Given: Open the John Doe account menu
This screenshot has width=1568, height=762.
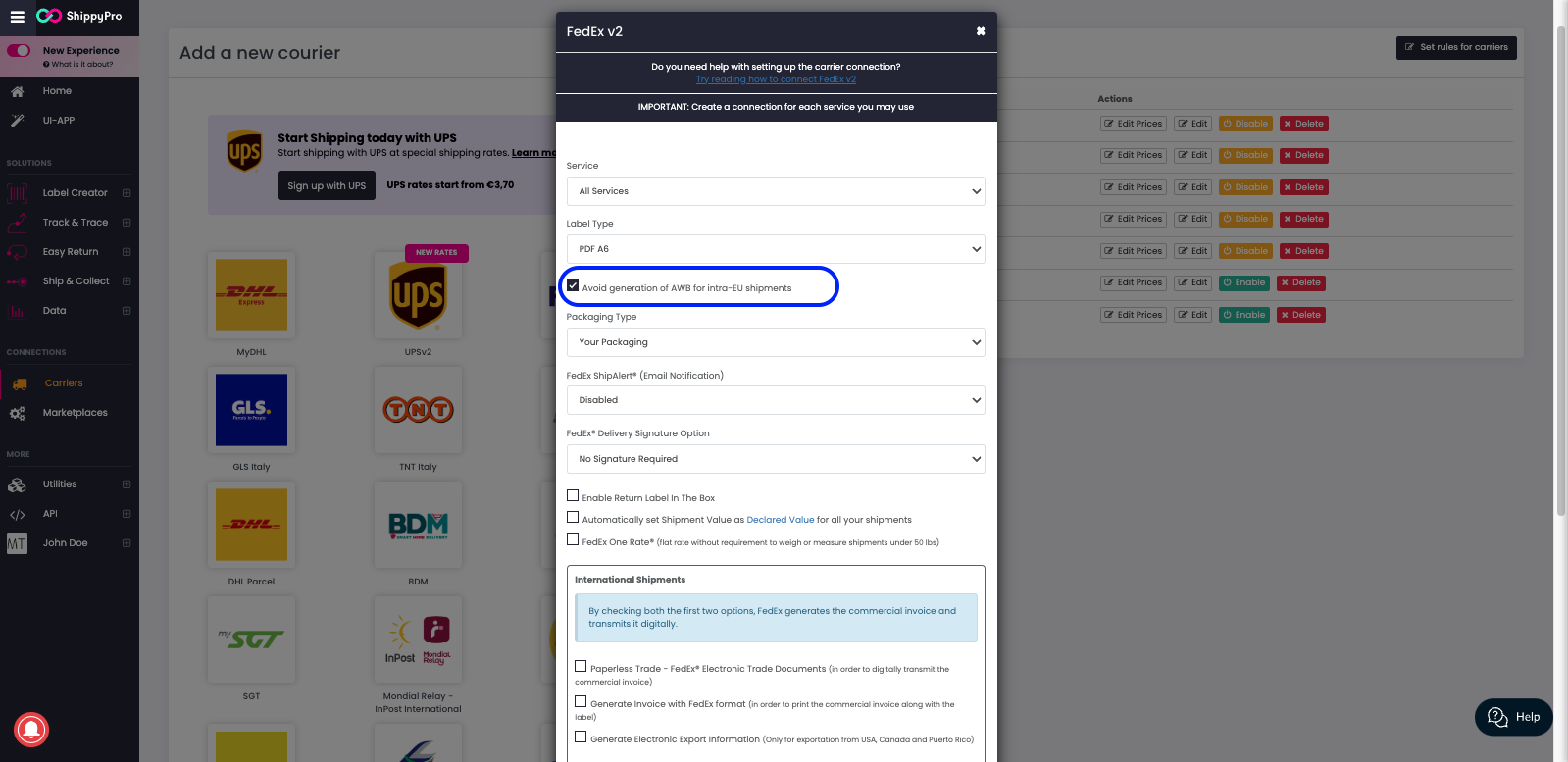Looking at the screenshot, I should coord(66,543).
